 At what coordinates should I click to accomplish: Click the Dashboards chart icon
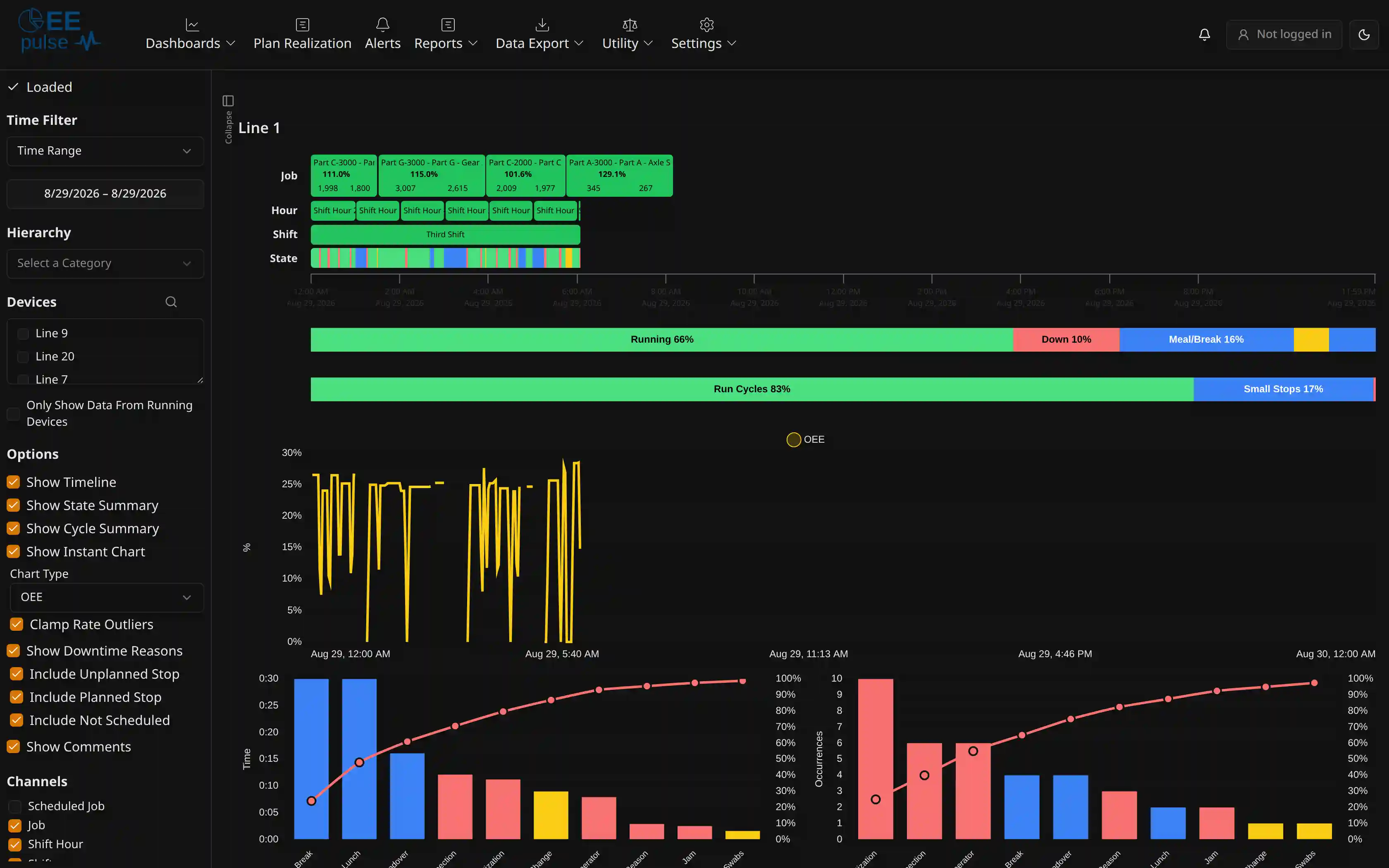192,25
